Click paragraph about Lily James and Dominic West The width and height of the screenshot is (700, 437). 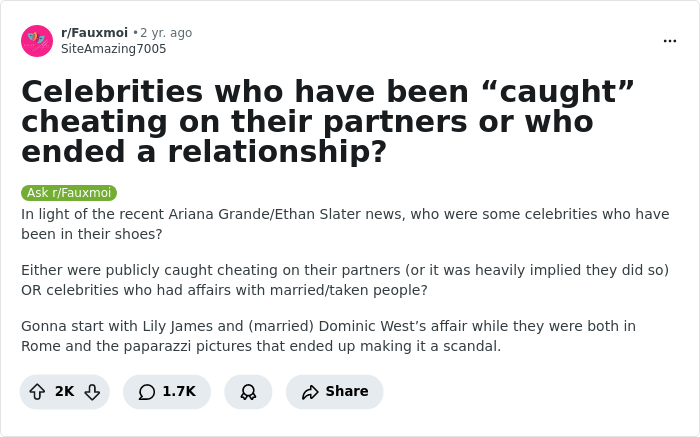pos(328,336)
